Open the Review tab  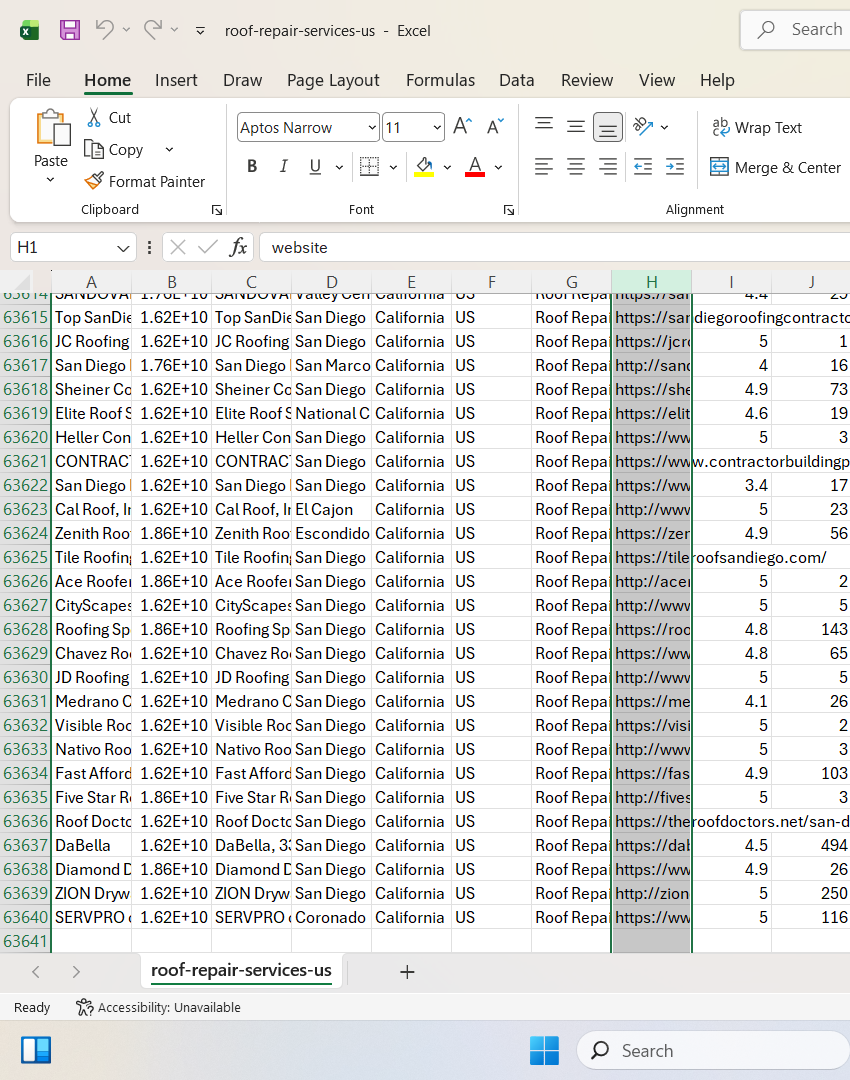(x=587, y=80)
